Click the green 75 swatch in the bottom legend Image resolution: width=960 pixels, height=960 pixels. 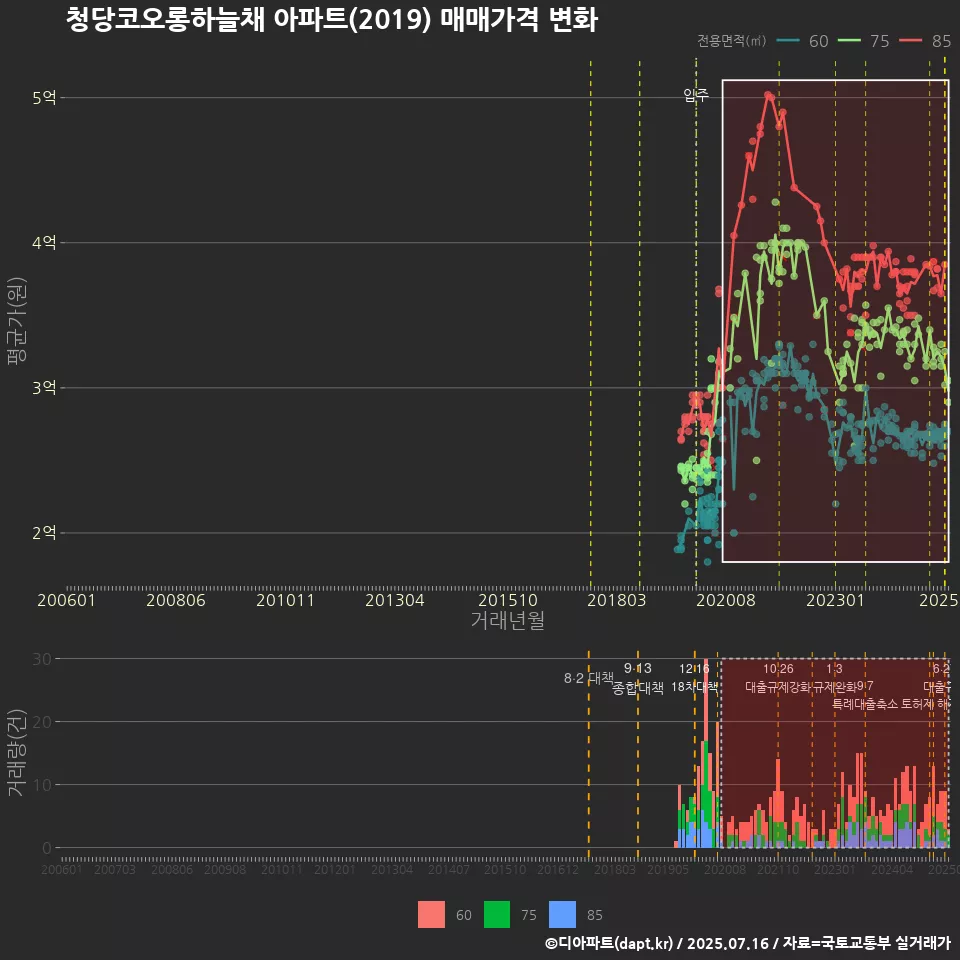(497, 915)
